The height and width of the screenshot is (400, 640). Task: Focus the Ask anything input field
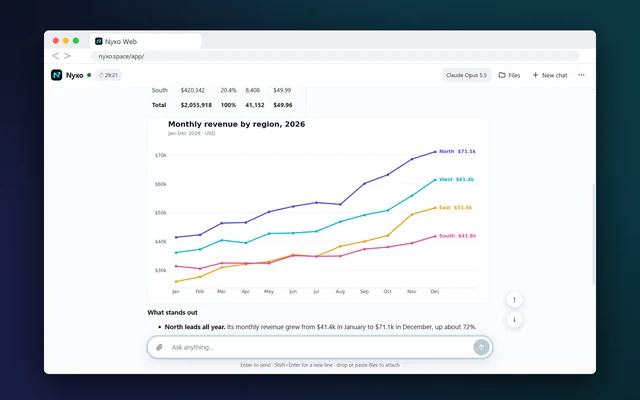point(320,347)
